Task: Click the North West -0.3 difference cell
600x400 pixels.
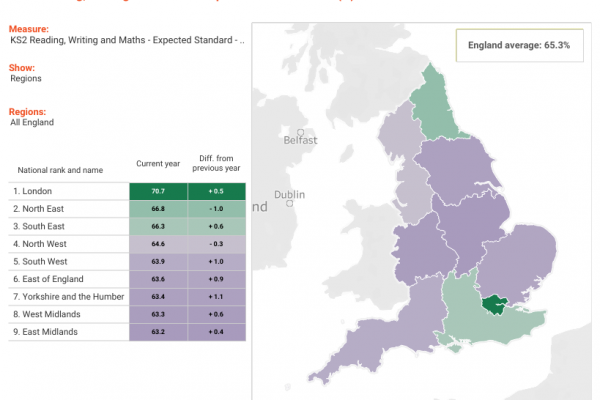Action: click(x=214, y=244)
